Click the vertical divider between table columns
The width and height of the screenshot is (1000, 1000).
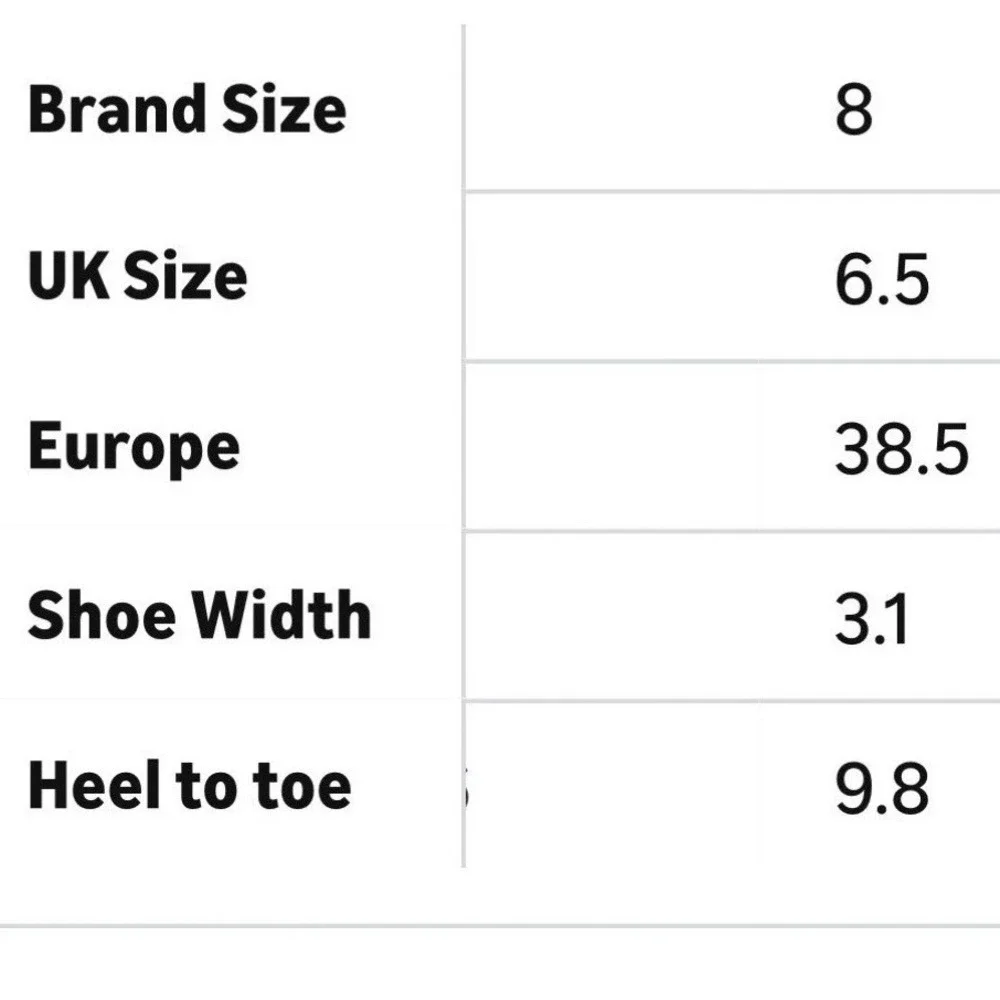tap(464, 446)
